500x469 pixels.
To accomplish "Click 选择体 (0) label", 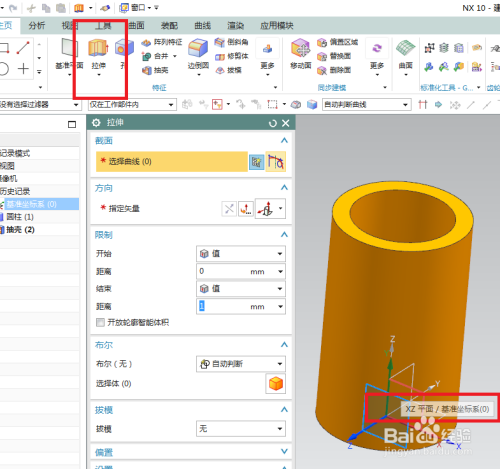I will click(x=113, y=384).
